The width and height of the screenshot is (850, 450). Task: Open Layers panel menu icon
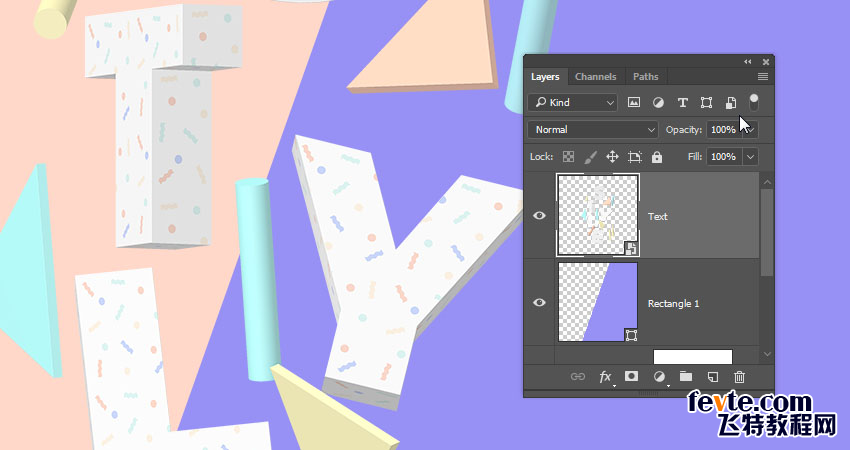coord(763,76)
